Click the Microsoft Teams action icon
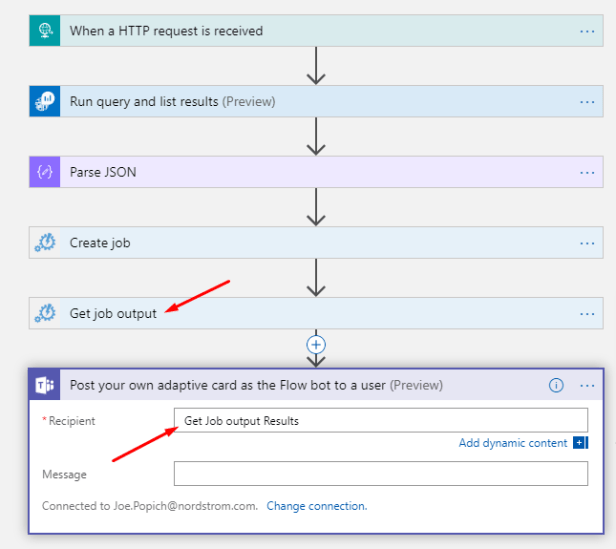 click(x=45, y=385)
